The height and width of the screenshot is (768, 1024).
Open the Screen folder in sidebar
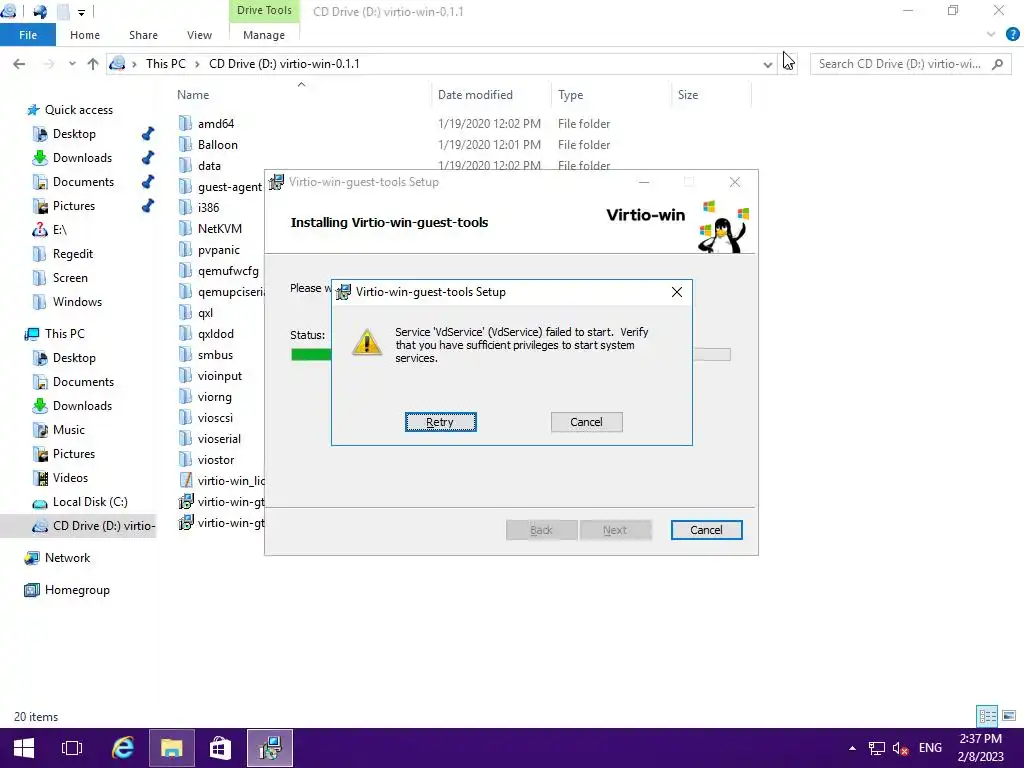[70, 278]
